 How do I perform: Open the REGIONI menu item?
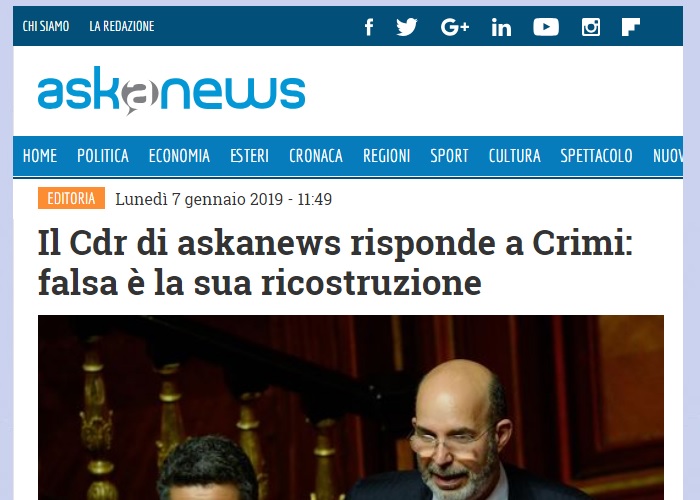pos(386,156)
